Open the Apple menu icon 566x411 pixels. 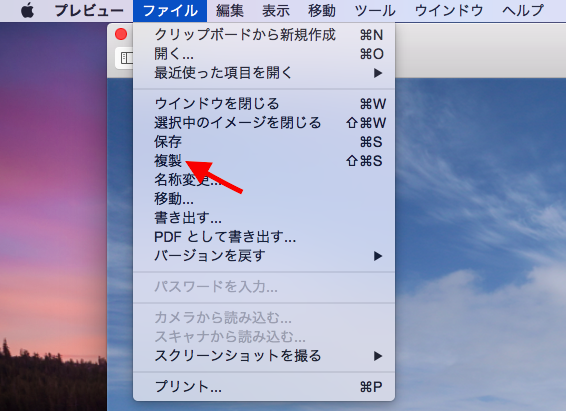pyautogui.click(x=27, y=10)
